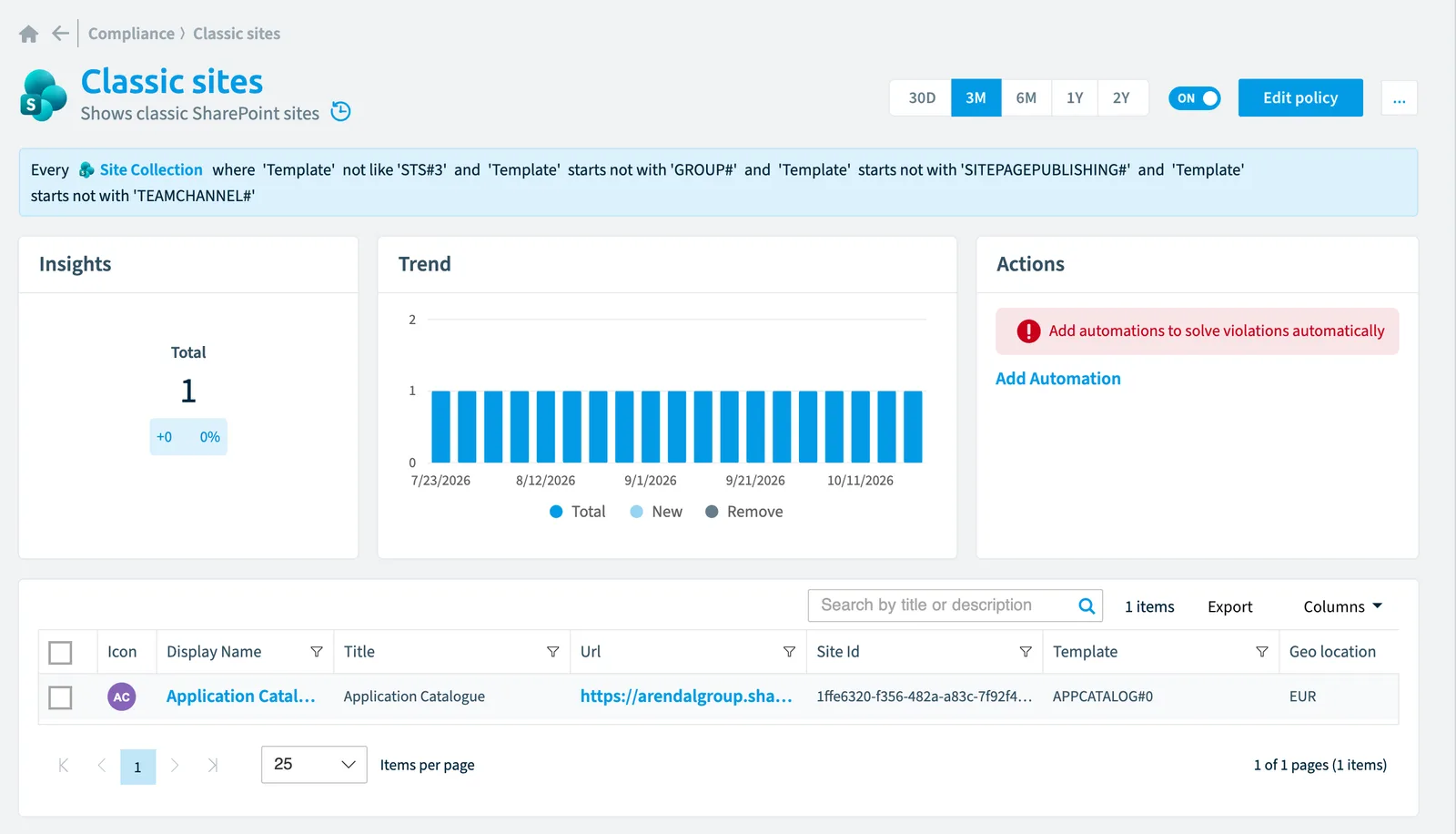The image size is (1456, 834).
Task: Click the AC avatar icon in the row
Action: point(122,697)
